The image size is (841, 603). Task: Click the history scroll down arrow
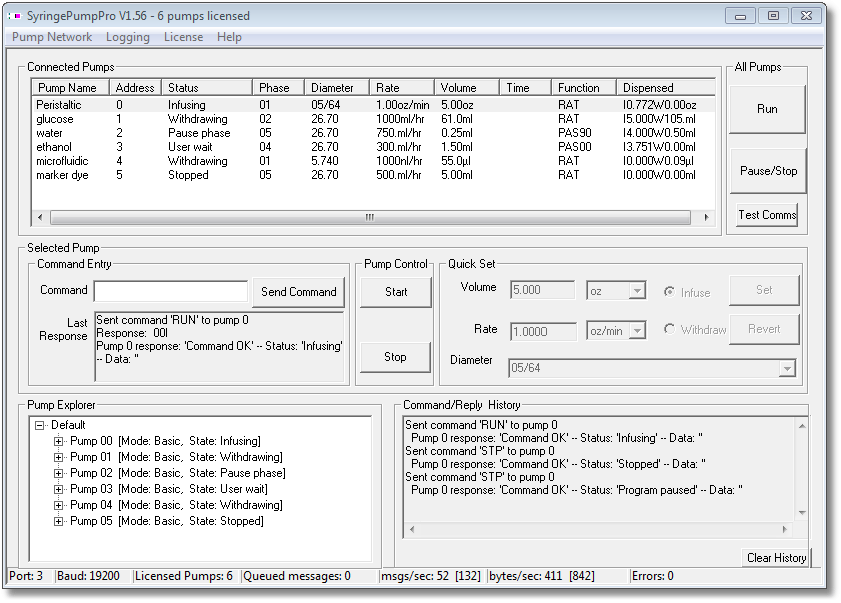coord(802,513)
